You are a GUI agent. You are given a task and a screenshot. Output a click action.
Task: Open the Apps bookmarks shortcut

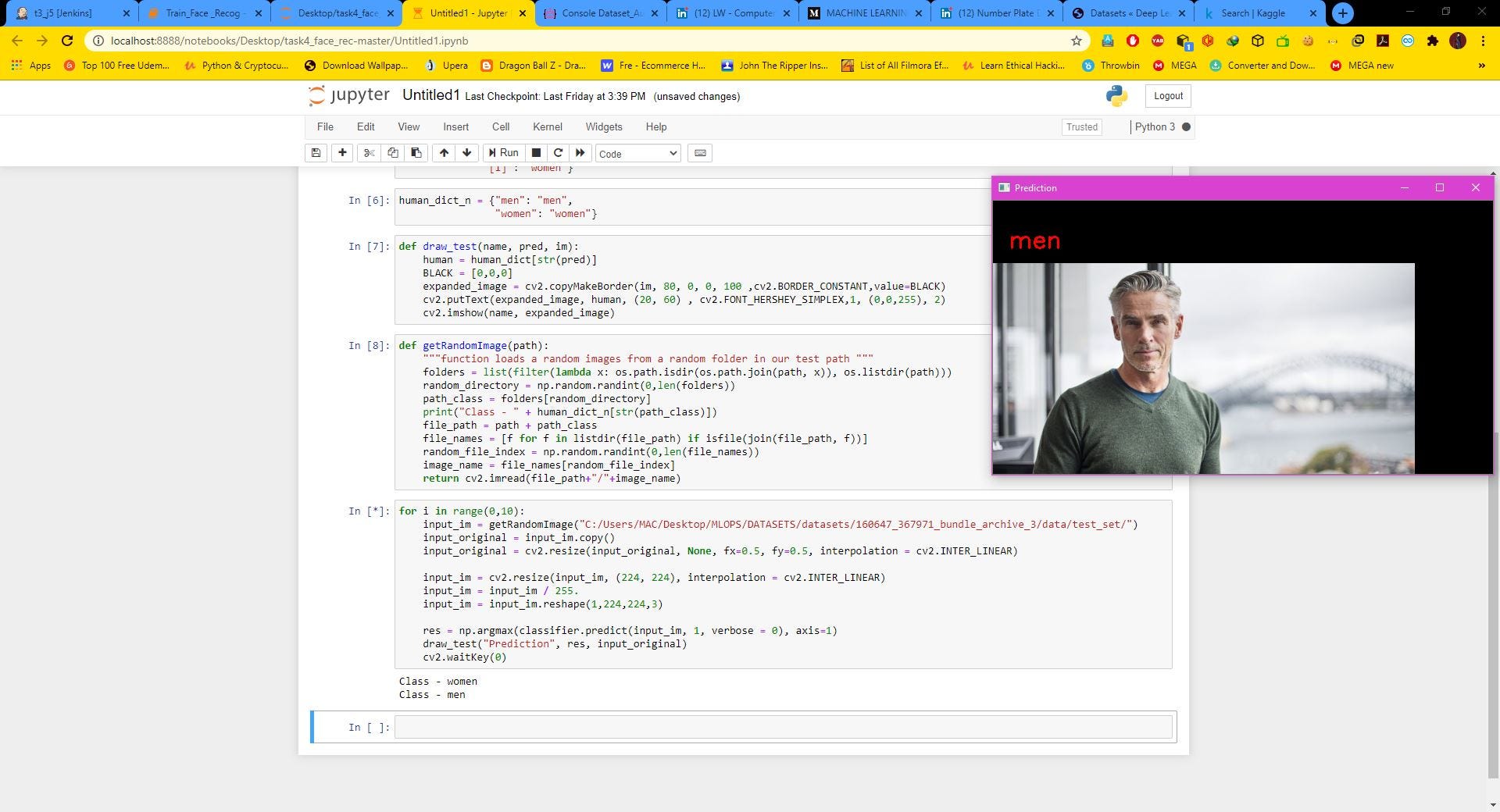tap(31, 66)
